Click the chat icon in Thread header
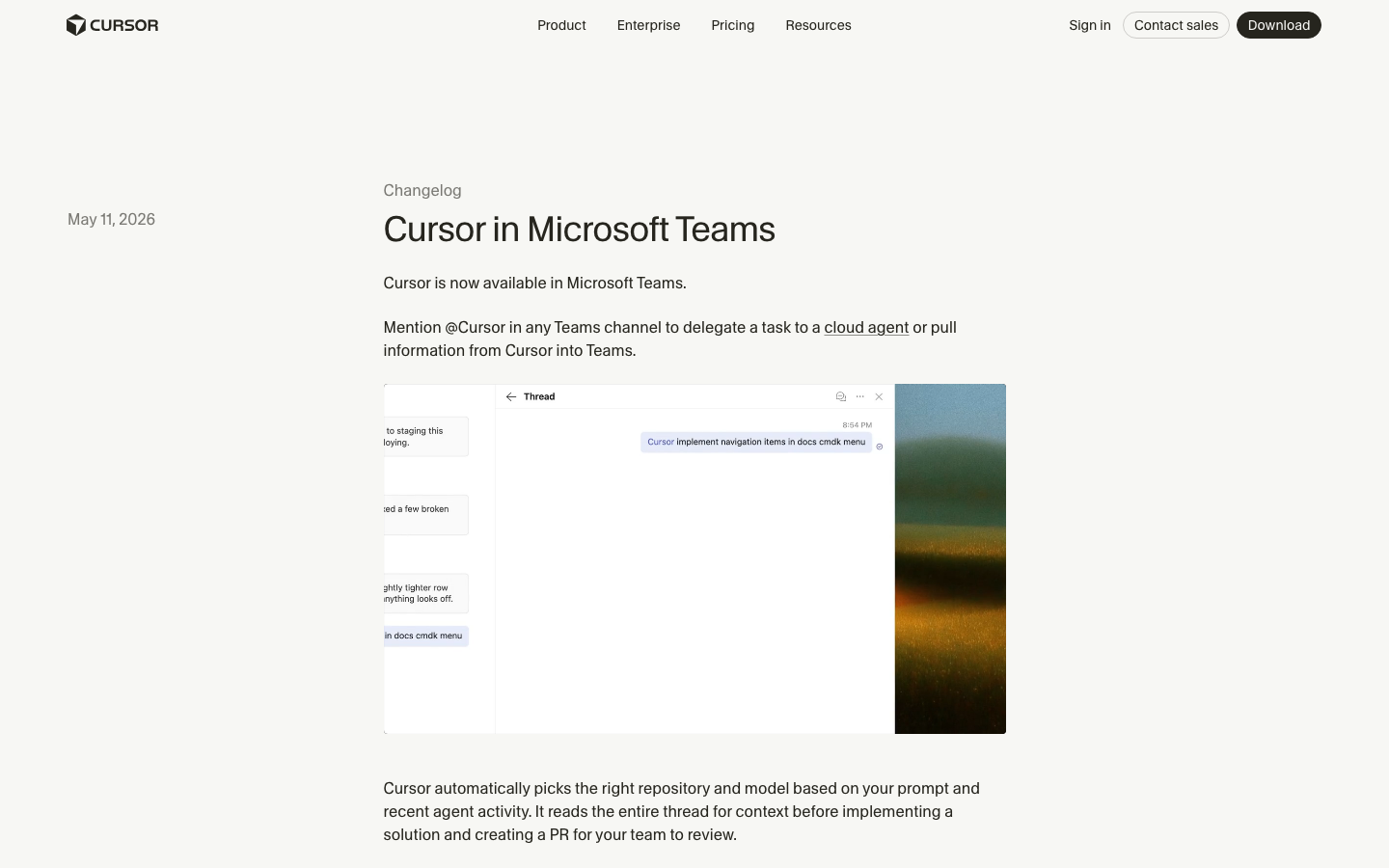This screenshot has height=868, width=1389. (841, 396)
